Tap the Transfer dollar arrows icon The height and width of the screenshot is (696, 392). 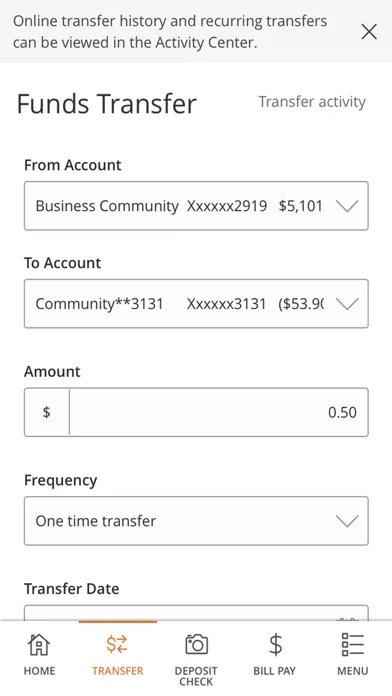(117, 645)
